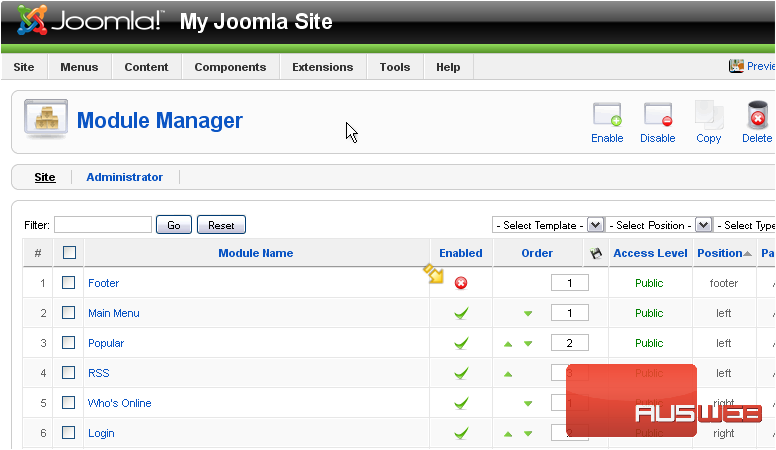The width and height of the screenshot is (776, 450).
Task: Open the Components menu
Action: 230,67
